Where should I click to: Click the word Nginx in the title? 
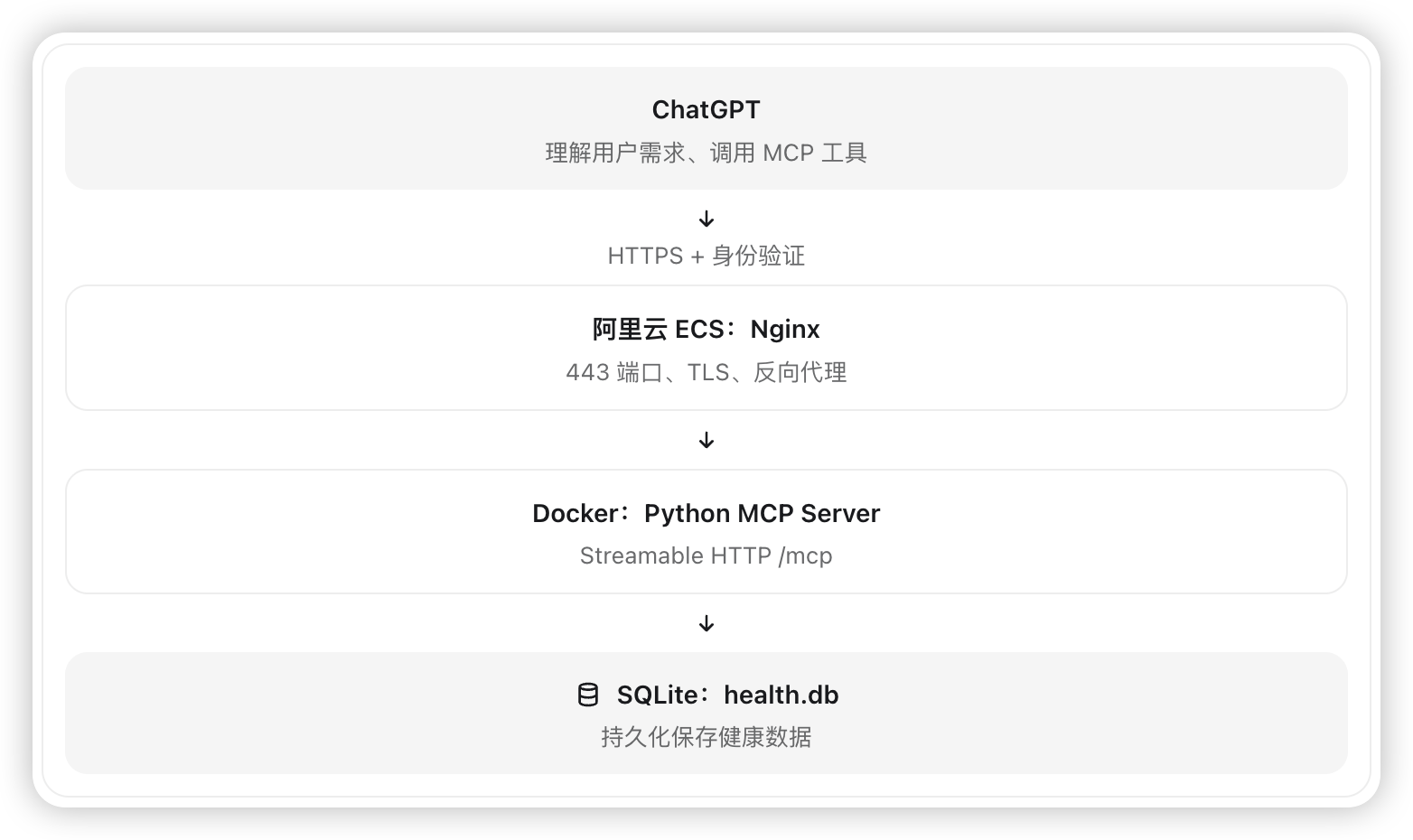[785, 330]
